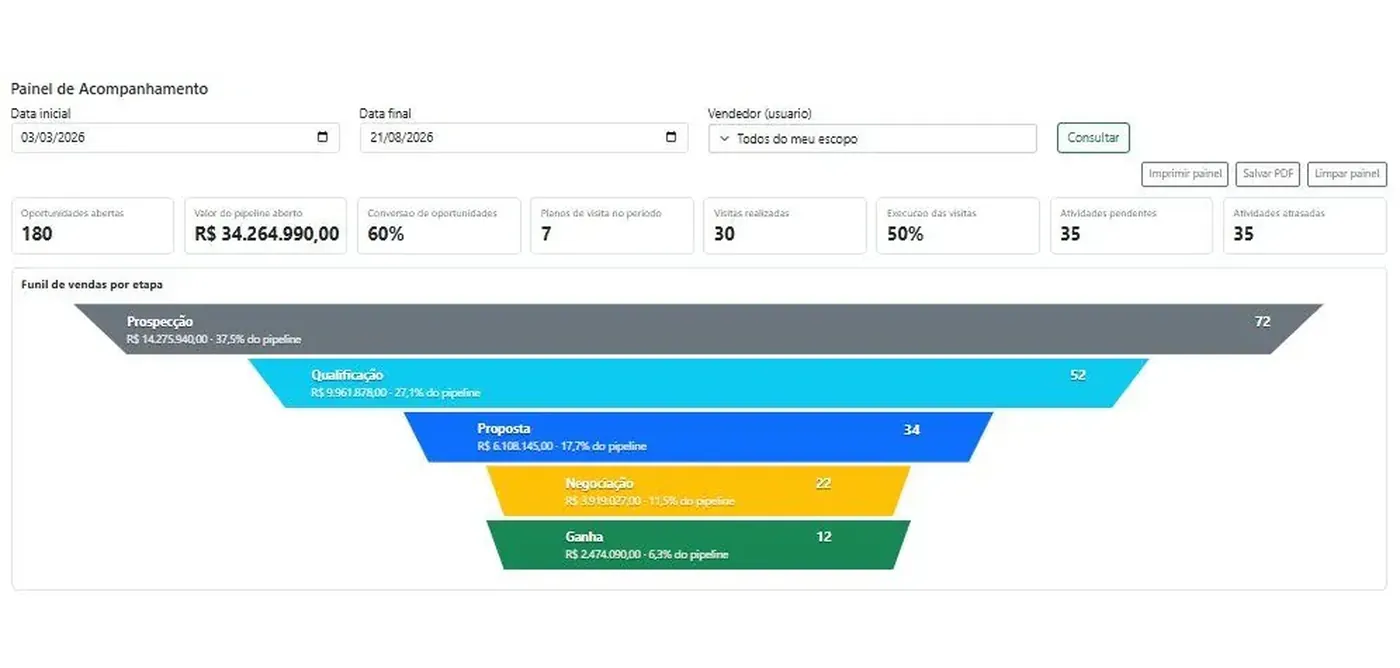Select the Execucao das visitas card
Viewport: 1400px width, 668px height.
click(958, 225)
